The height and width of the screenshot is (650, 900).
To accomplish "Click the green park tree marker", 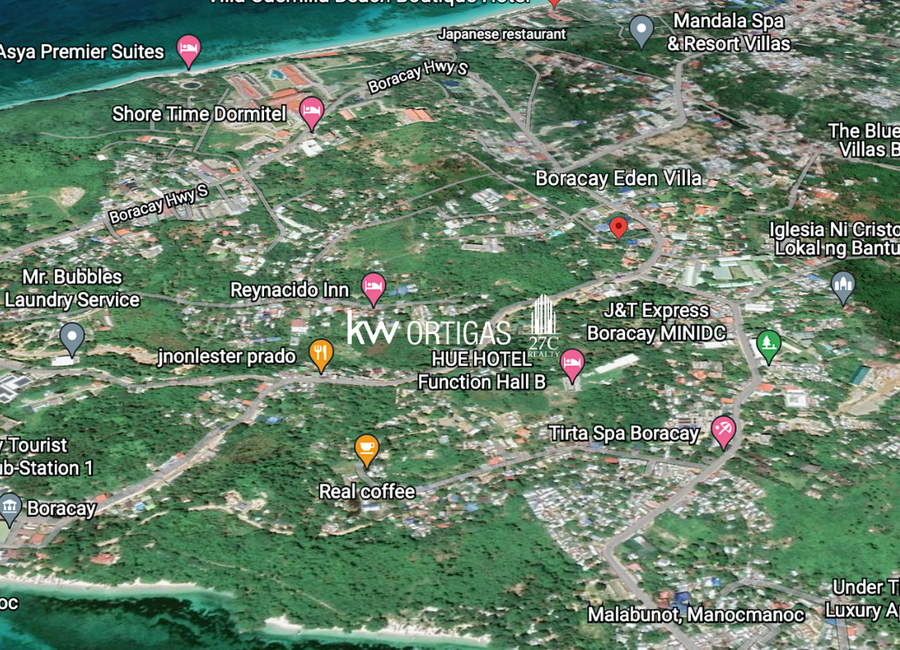I will (769, 346).
